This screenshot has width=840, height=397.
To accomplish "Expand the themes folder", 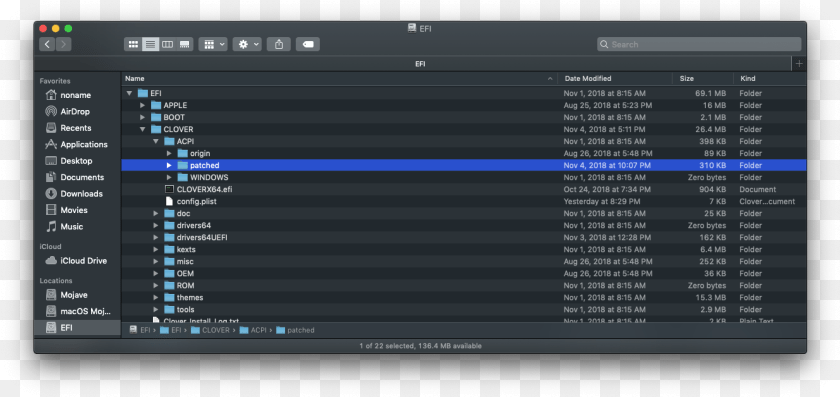I will point(155,297).
